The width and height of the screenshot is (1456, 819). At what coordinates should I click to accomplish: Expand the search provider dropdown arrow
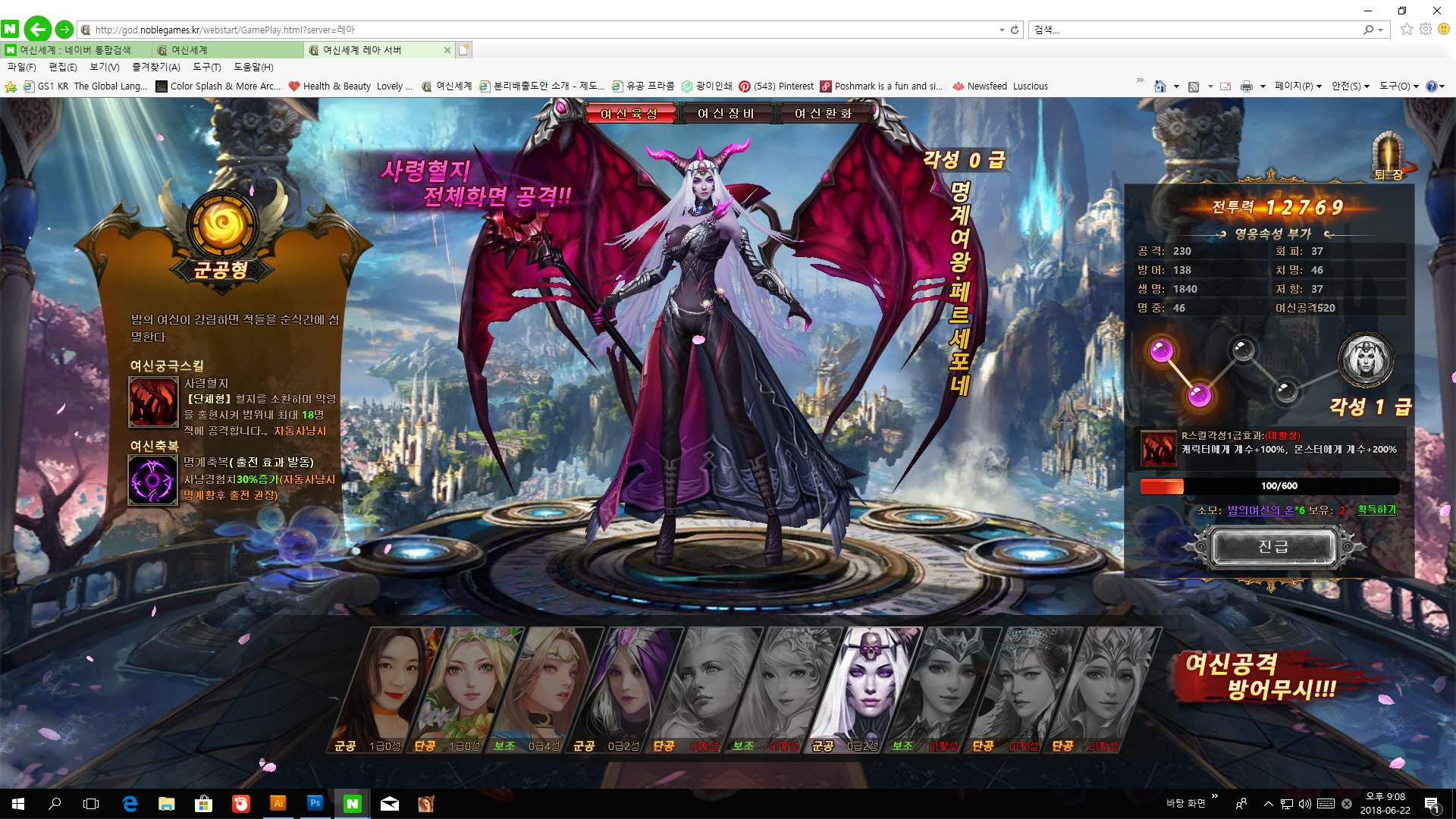click(x=1381, y=30)
